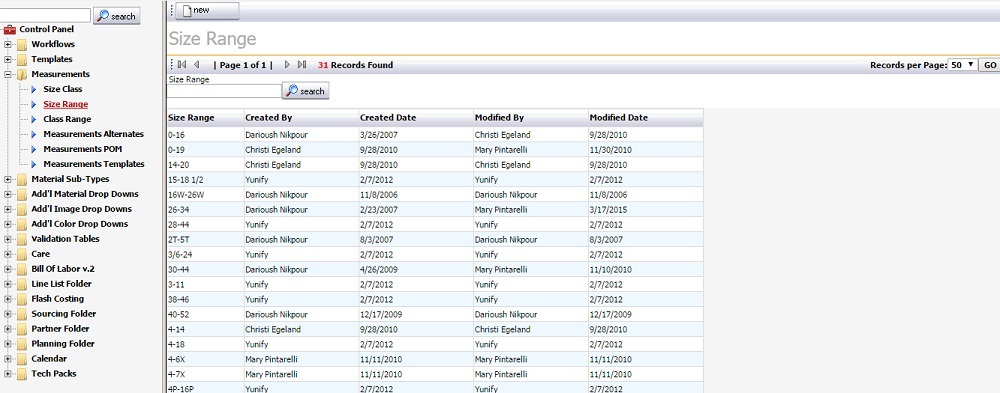The height and width of the screenshot is (393, 1000).
Task: Open the Size Class tree item
Action: point(62,89)
